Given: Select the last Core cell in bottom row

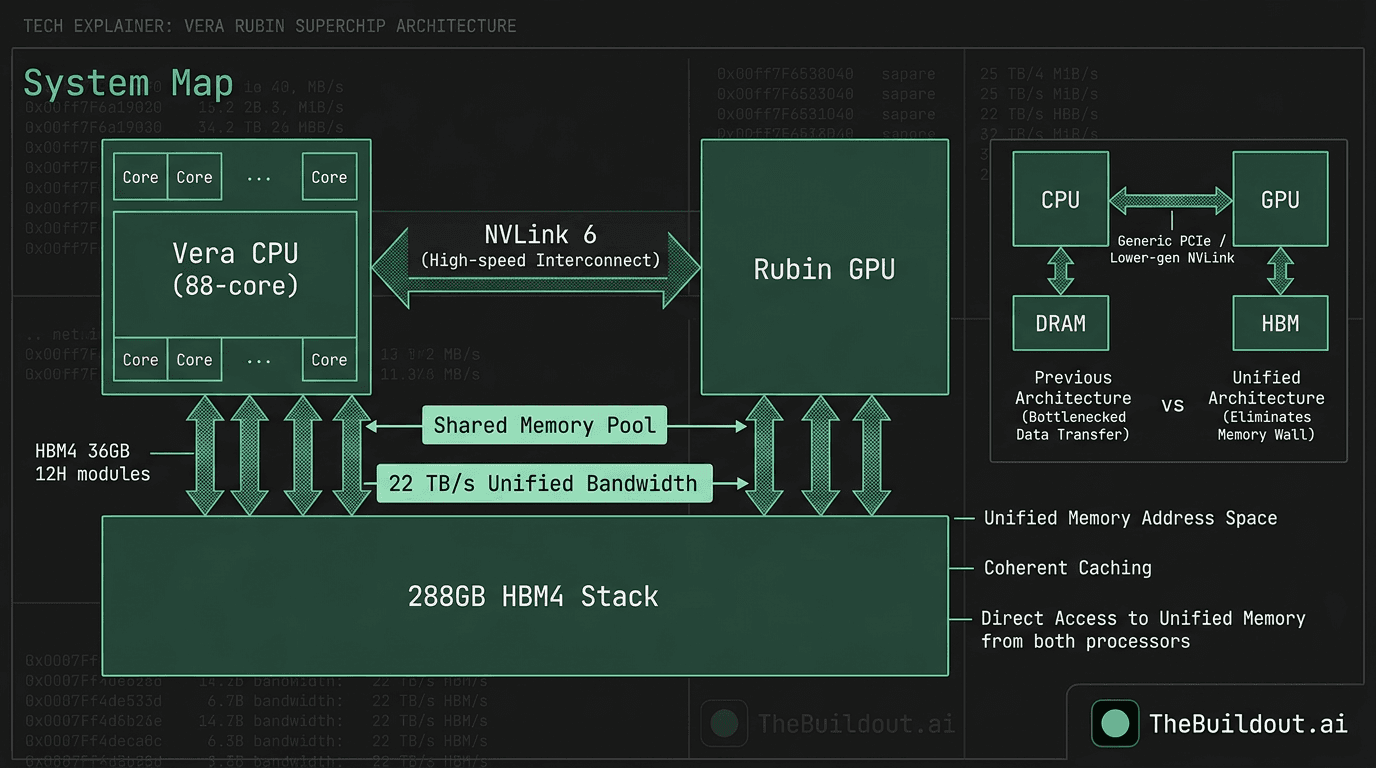Looking at the screenshot, I should (x=329, y=360).
